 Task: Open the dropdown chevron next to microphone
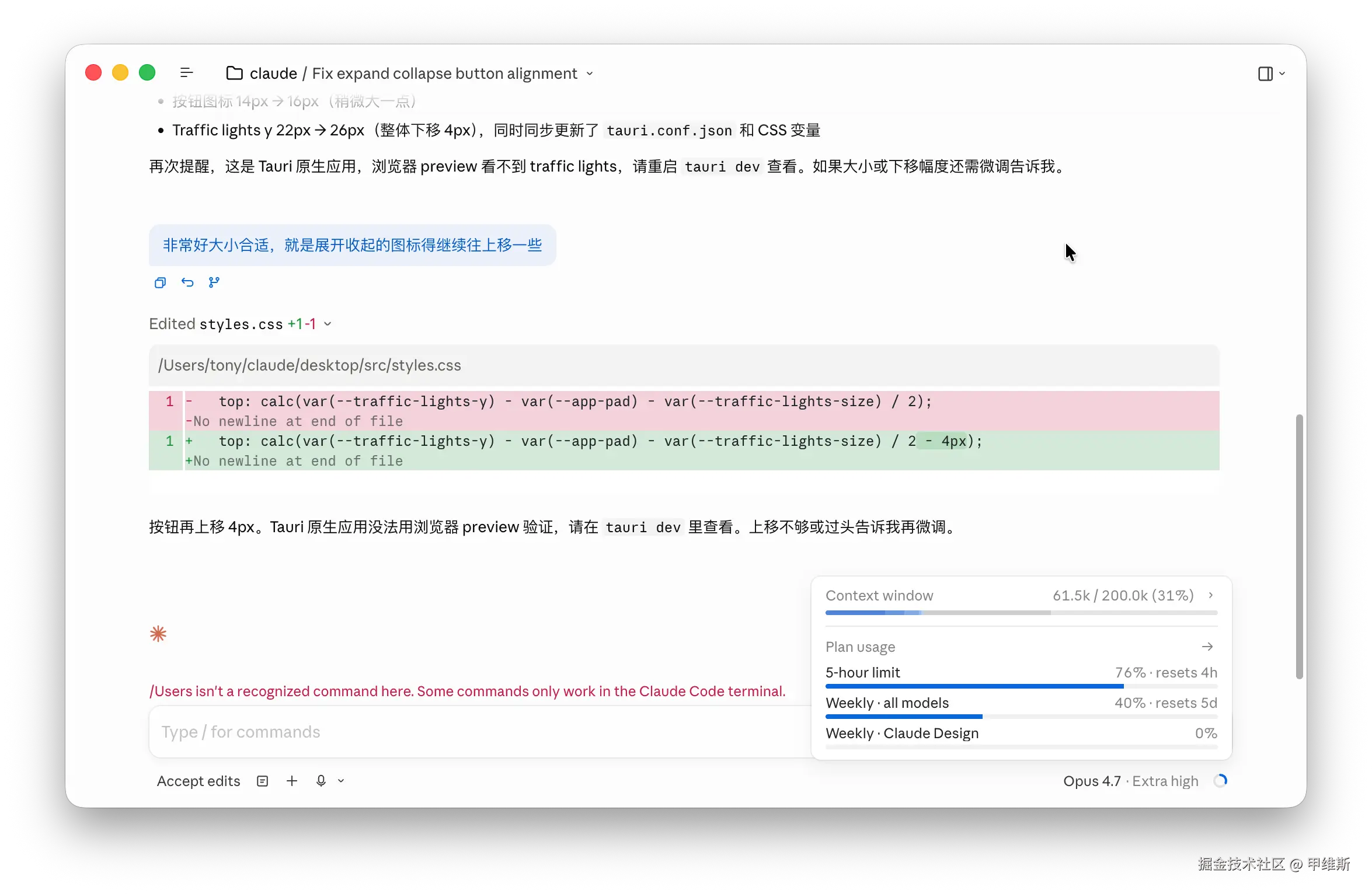341,781
